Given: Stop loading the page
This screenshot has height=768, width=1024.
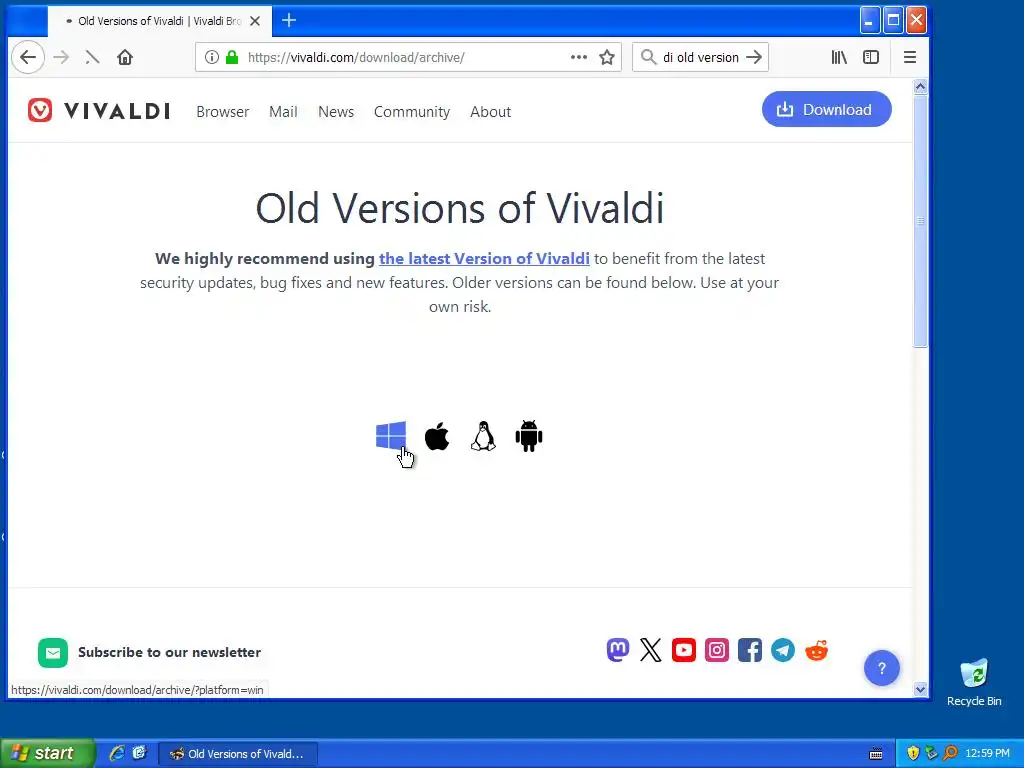Looking at the screenshot, I should pyautogui.click(x=92, y=57).
